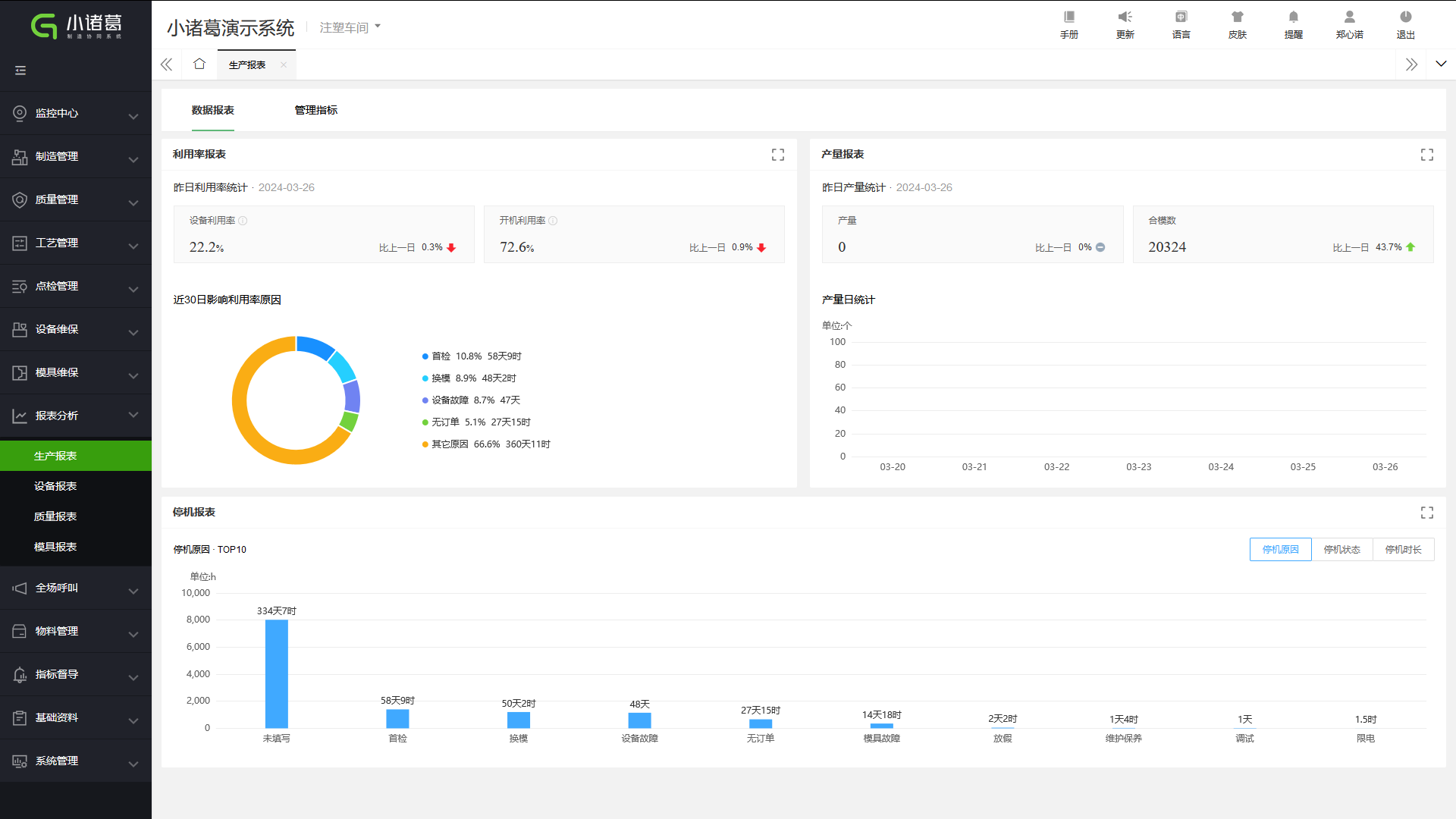Click the 皮肤 skin shirt icon

point(1237,17)
